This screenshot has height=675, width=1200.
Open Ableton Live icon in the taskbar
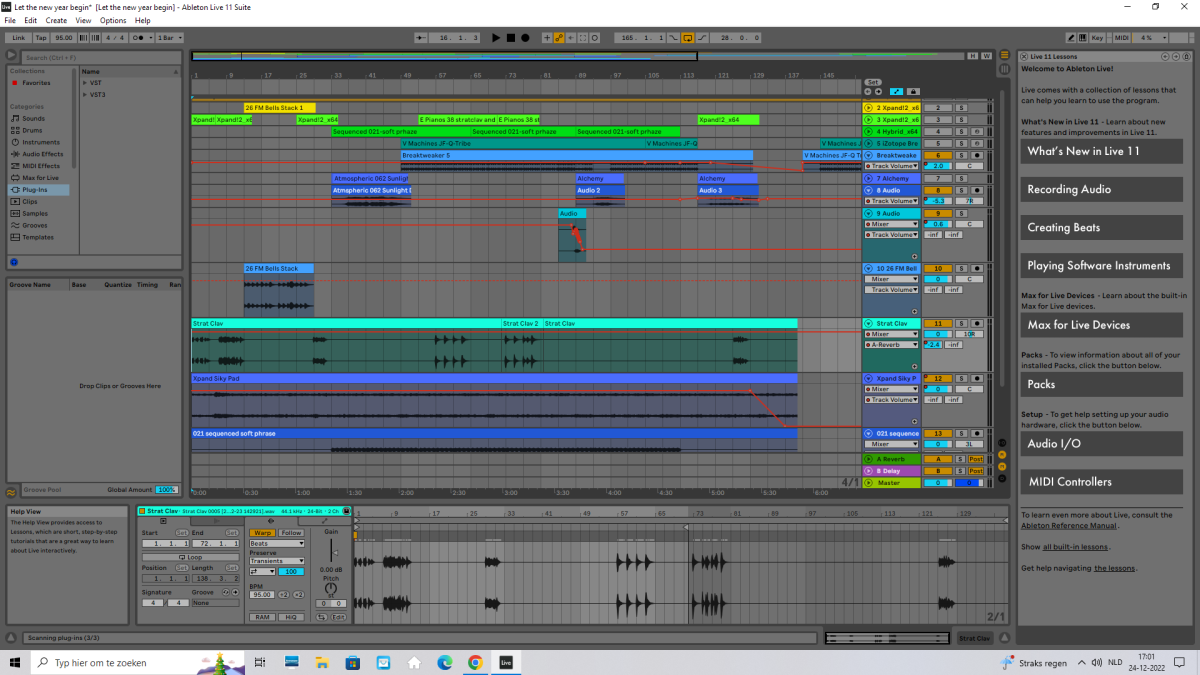point(507,662)
